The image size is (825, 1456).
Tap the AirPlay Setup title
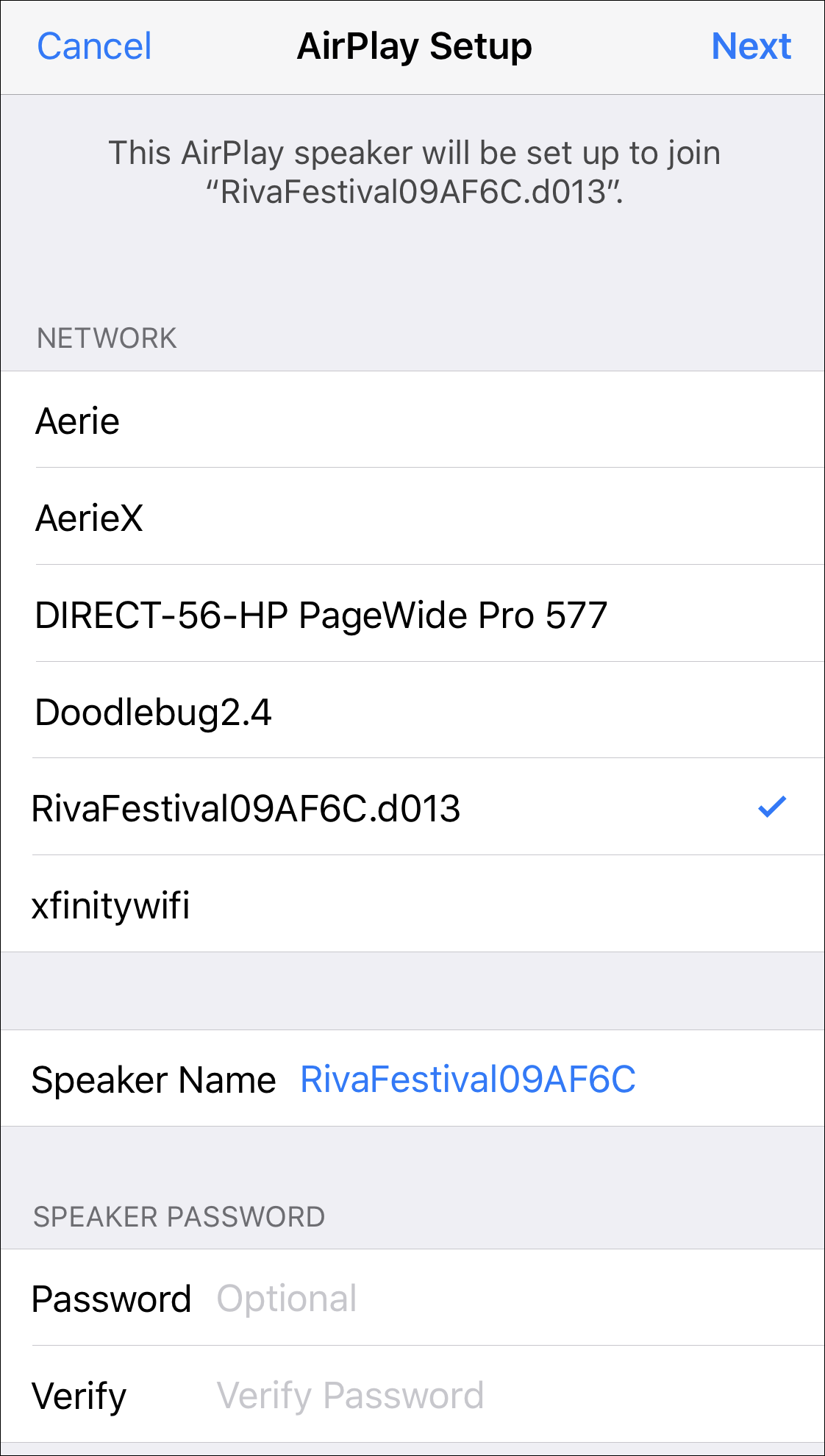[414, 46]
